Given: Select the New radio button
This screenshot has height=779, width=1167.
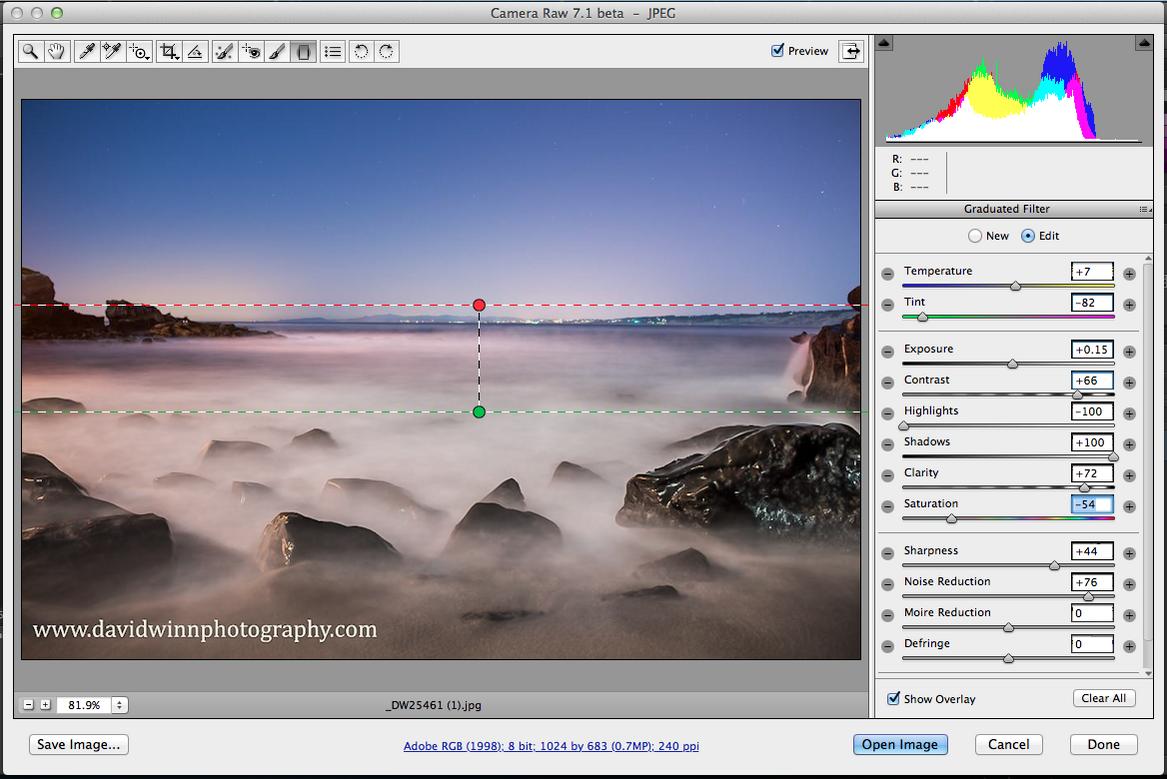Looking at the screenshot, I should [x=975, y=236].
